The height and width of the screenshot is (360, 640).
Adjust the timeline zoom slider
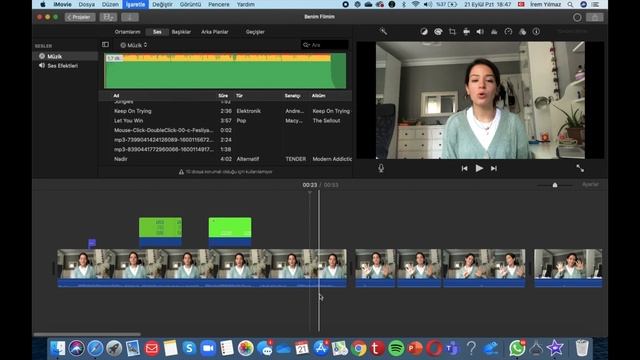pos(555,185)
